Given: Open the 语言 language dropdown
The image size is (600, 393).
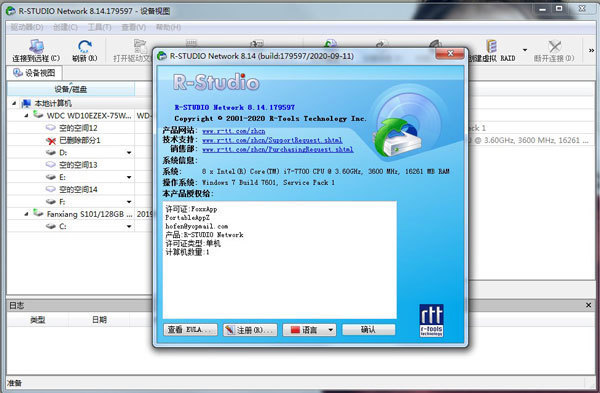Looking at the screenshot, I should click(309, 330).
